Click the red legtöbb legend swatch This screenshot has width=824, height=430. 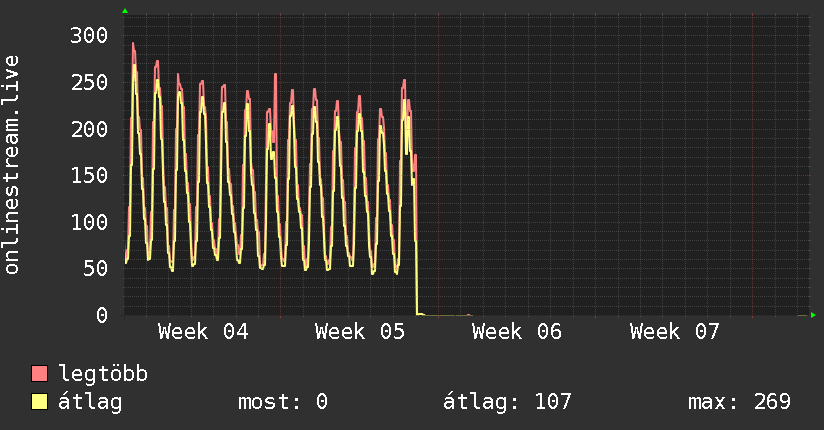[x=40, y=374]
